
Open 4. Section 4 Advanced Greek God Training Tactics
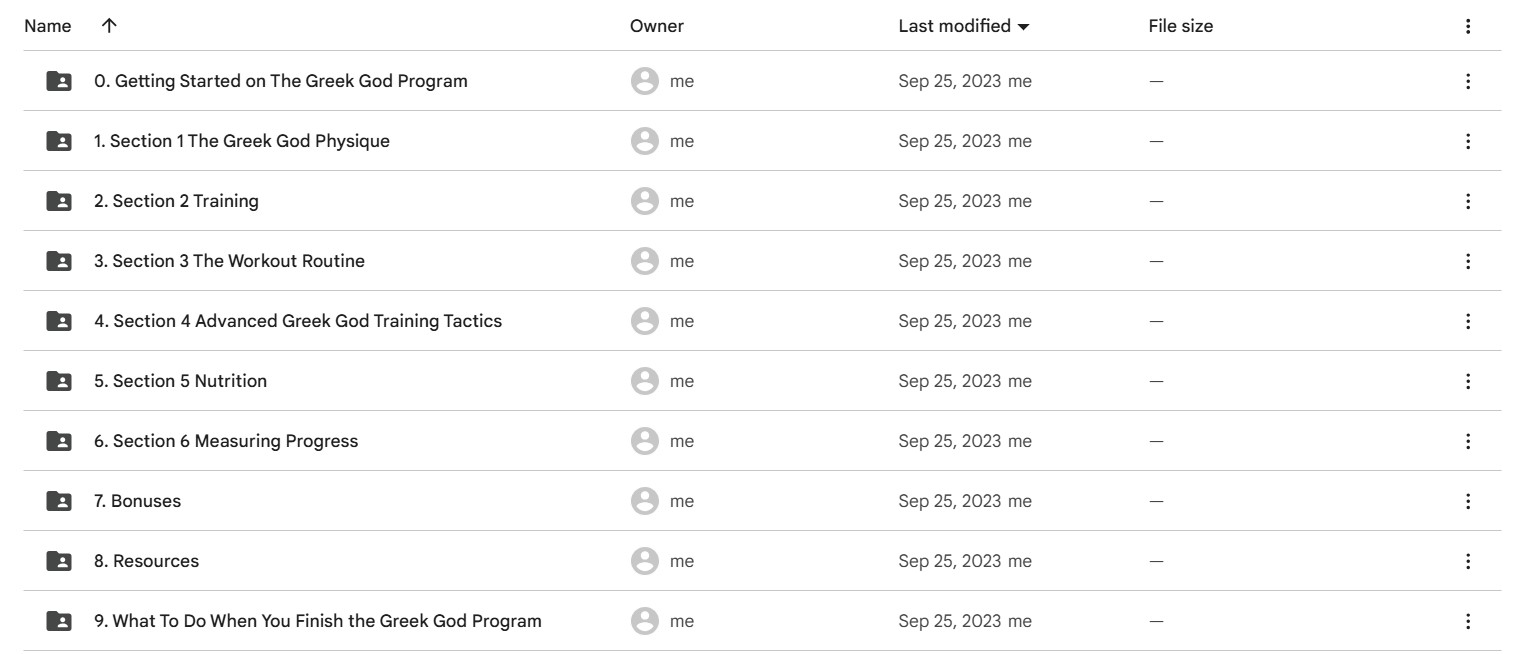(298, 321)
